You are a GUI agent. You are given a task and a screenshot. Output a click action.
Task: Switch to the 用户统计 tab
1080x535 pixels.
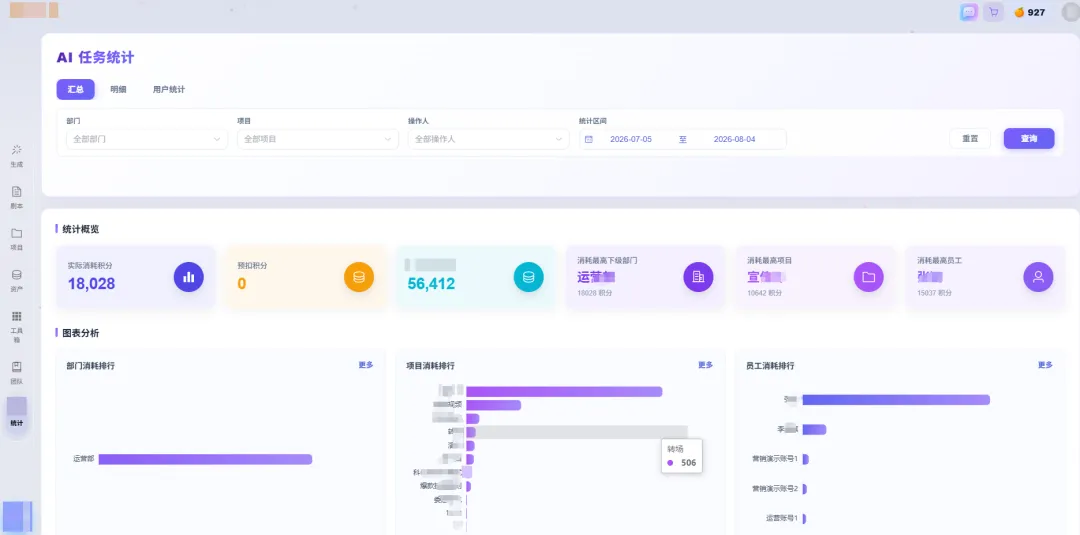tap(169, 90)
